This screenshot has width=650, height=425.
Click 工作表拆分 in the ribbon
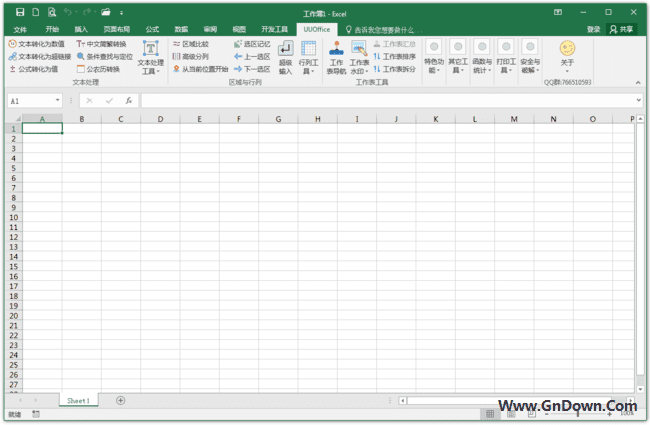[x=394, y=69]
